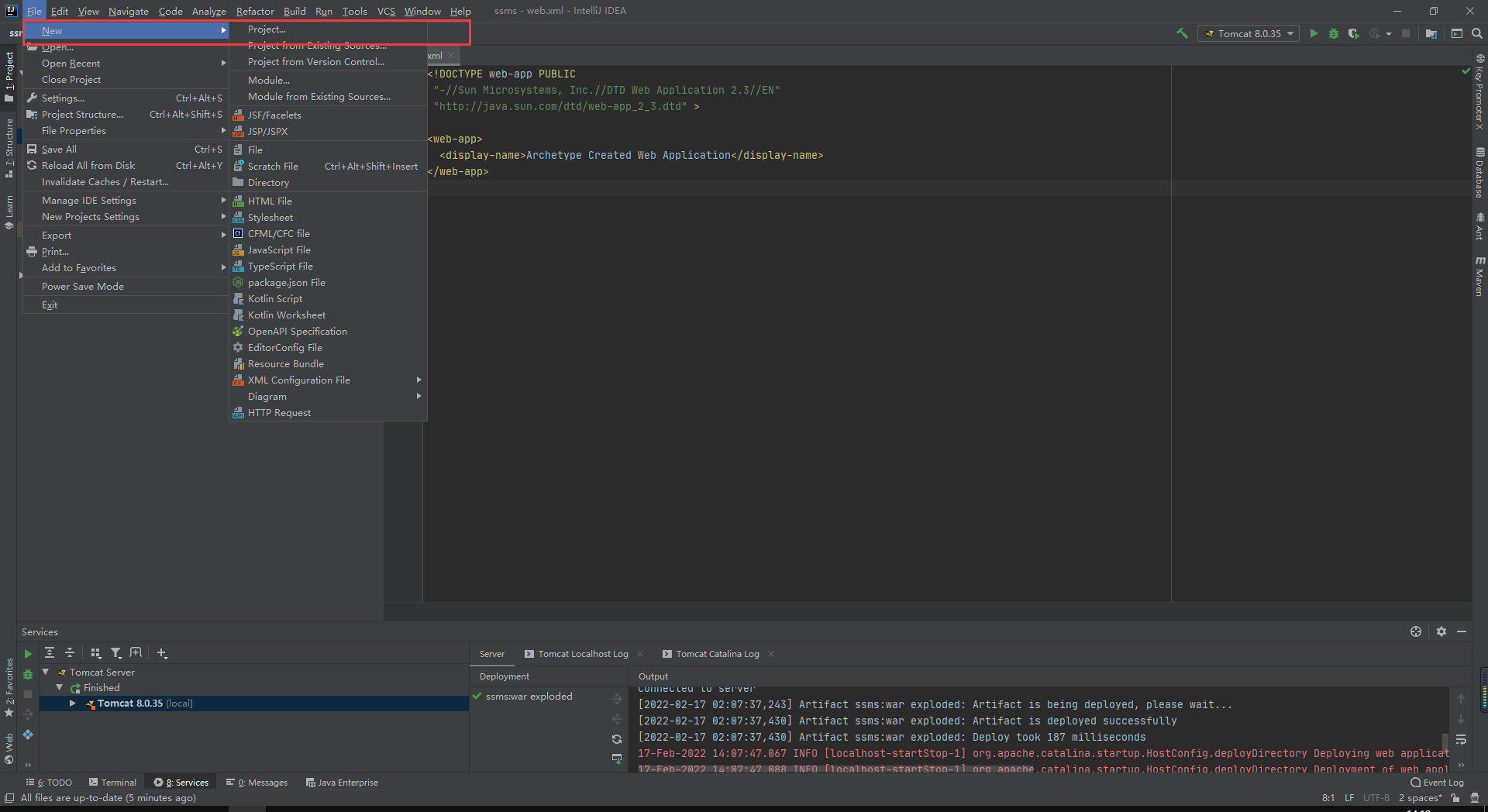
Task: Open Project Structure from the toolbar
Action: 1431,33
